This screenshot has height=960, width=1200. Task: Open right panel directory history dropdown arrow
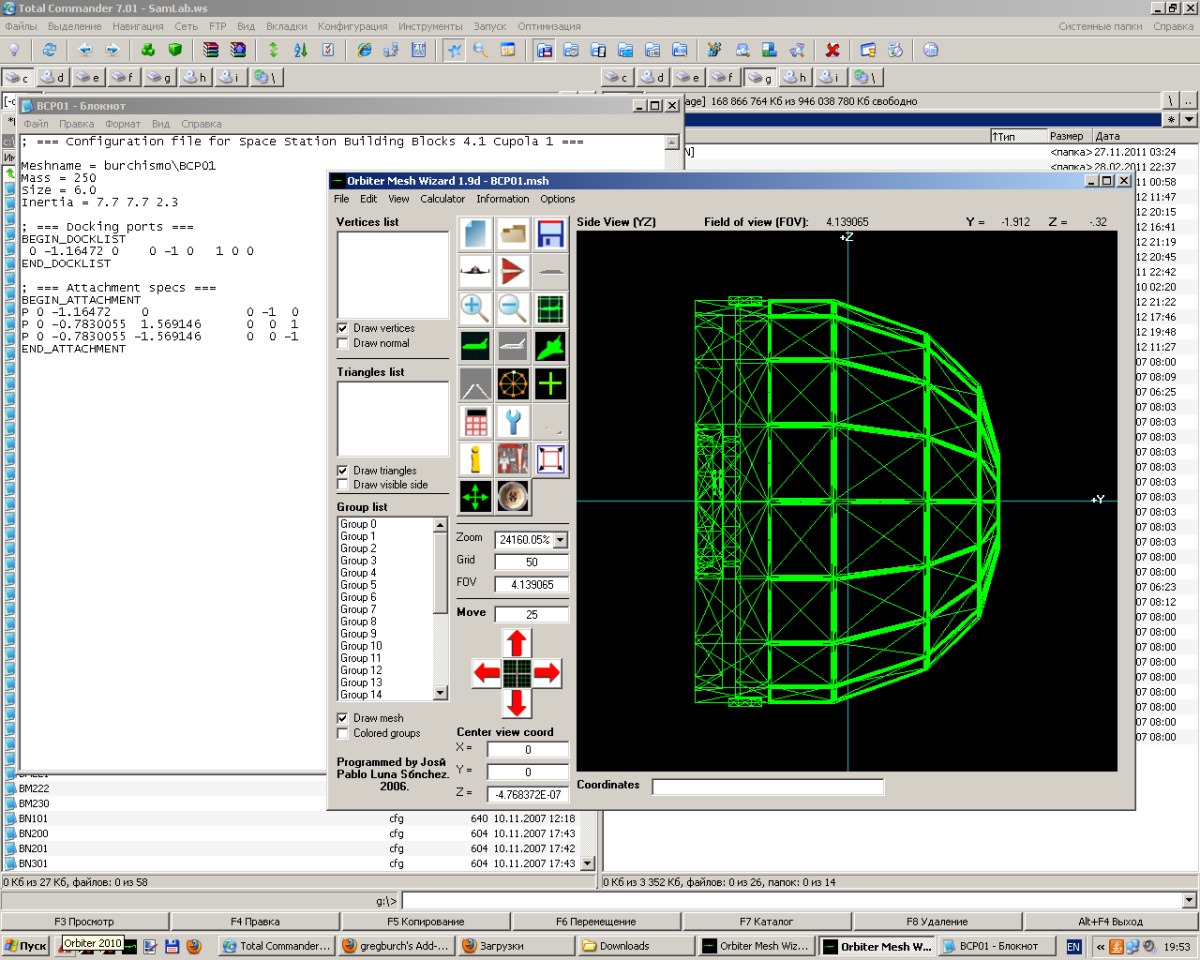click(x=1189, y=120)
